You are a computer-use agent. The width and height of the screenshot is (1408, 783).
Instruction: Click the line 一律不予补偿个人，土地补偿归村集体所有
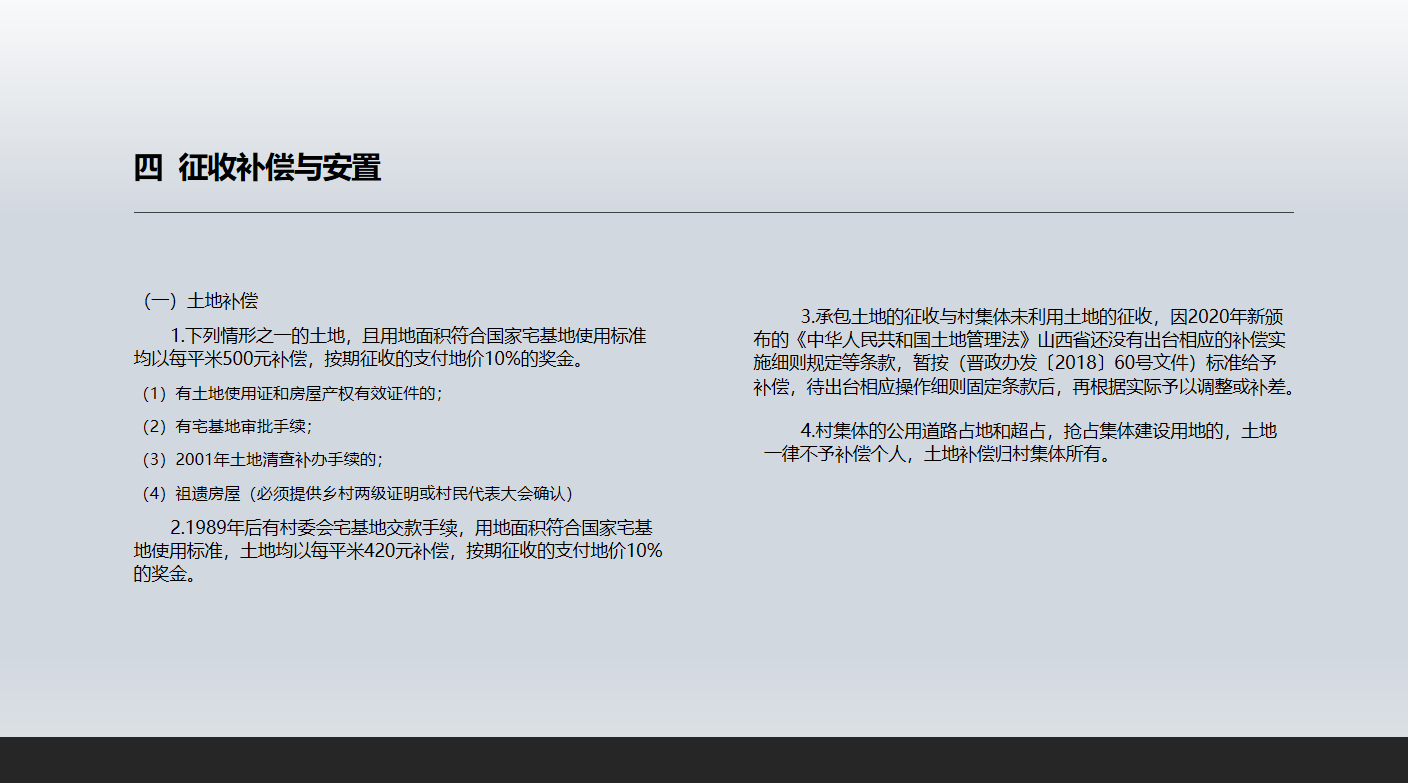tap(937, 455)
